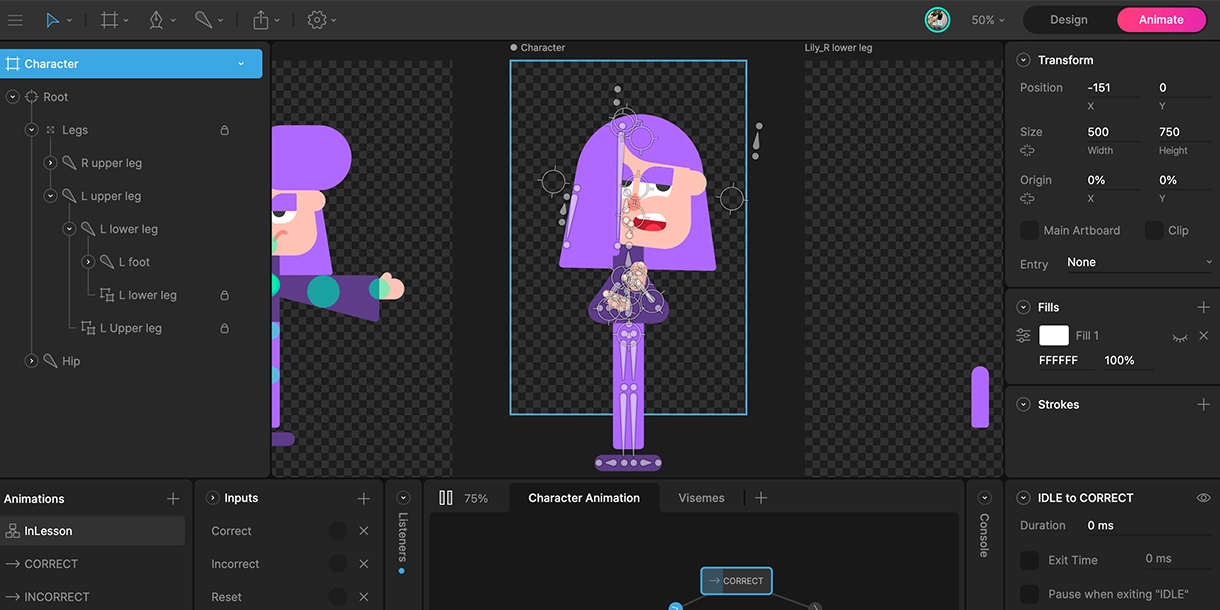Select the Bone tool in toolbar
Screen dimensions: 1220x610
coord(203,20)
